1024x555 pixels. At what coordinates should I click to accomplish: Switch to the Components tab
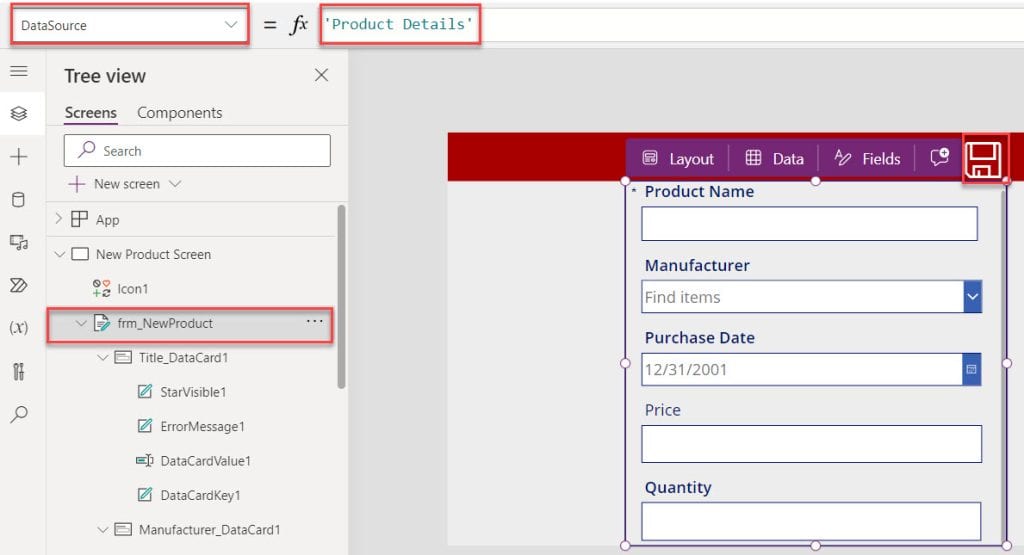[180, 113]
